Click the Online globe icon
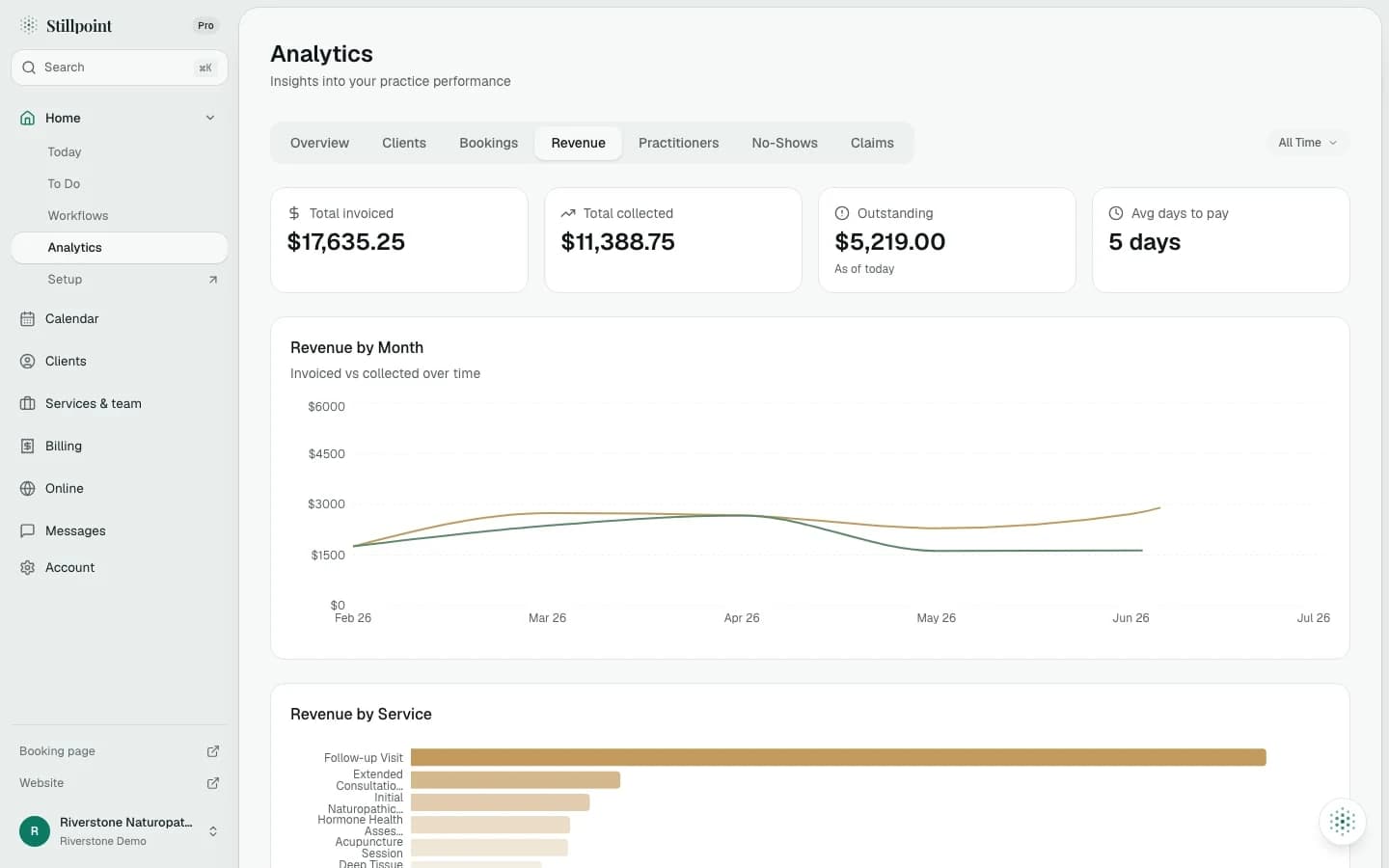1389x868 pixels. coord(27,488)
